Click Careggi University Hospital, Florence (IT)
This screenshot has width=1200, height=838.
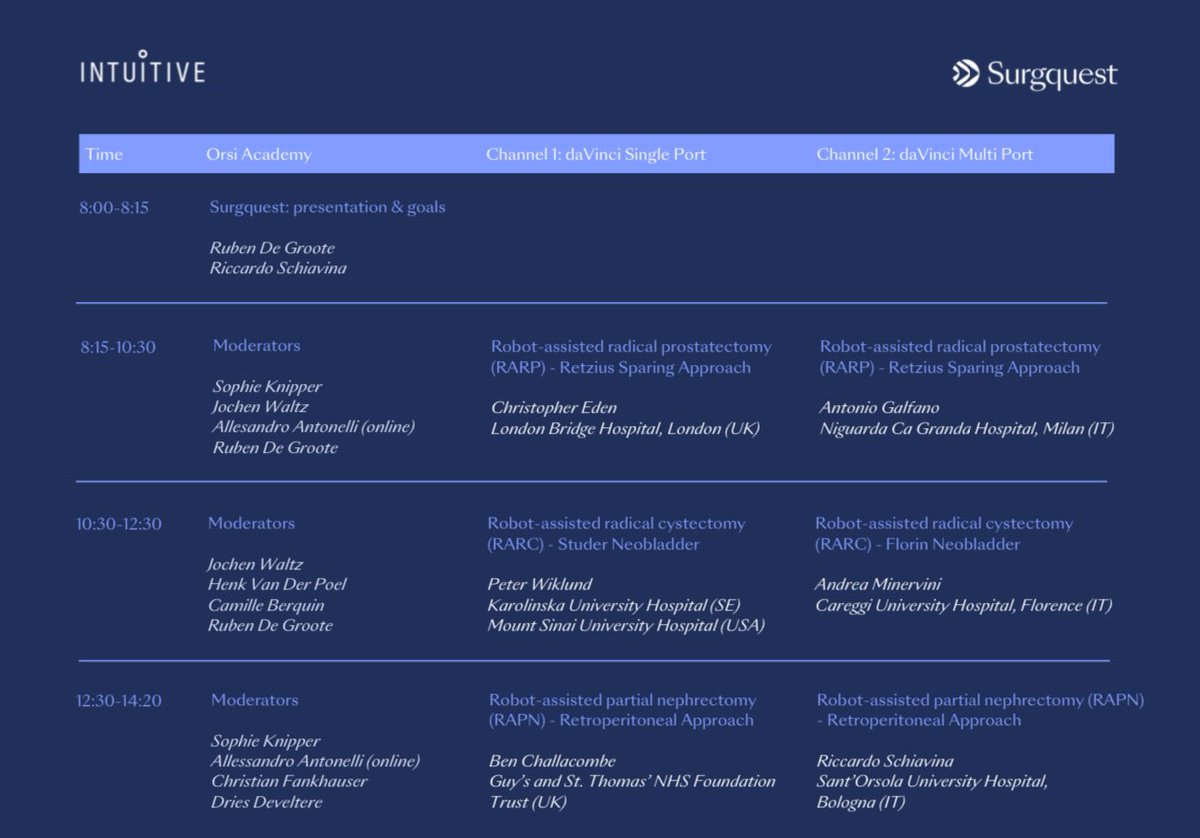[x=963, y=605]
